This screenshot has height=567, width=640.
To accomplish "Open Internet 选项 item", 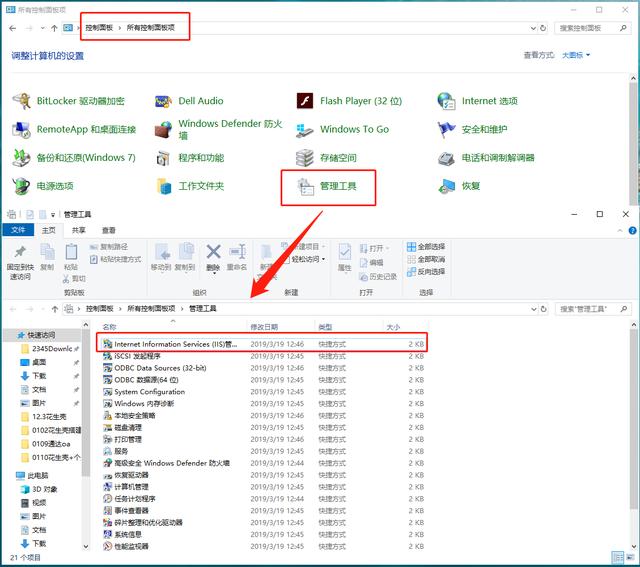I will click(478, 101).
